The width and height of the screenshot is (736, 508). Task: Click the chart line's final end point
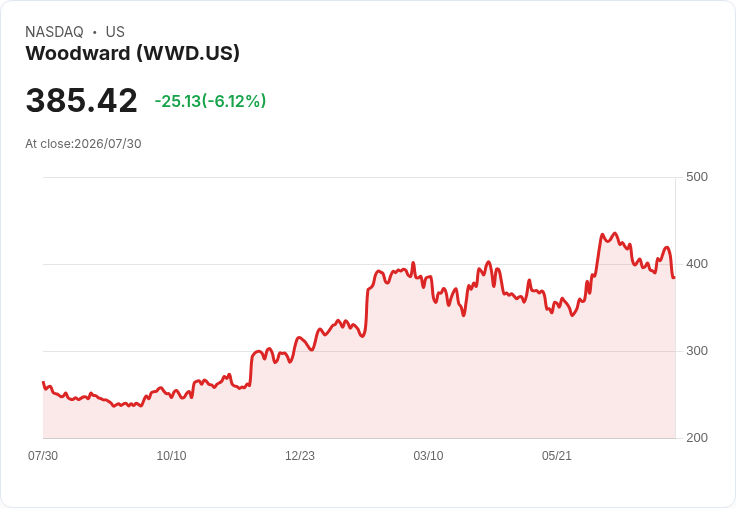point(674,277)
